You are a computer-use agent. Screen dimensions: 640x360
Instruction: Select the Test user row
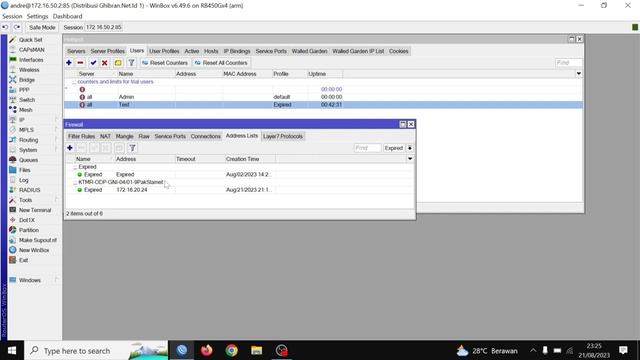pyautogui.click(x=323, y=105)
